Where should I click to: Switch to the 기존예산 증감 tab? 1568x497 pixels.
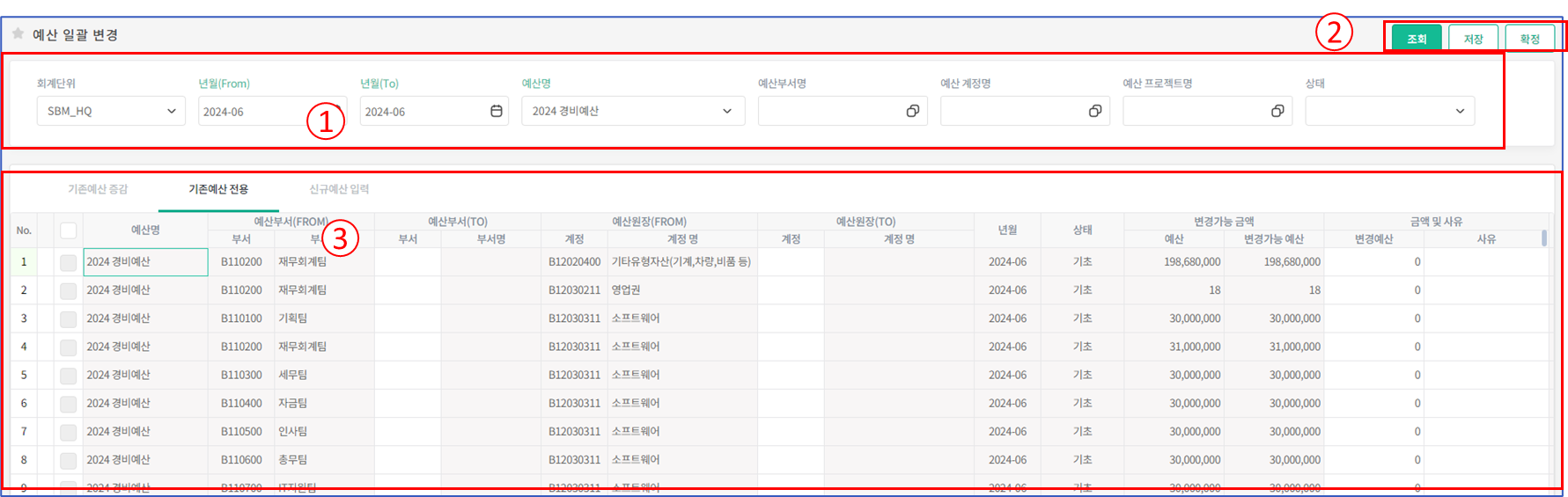coord(98,189)
